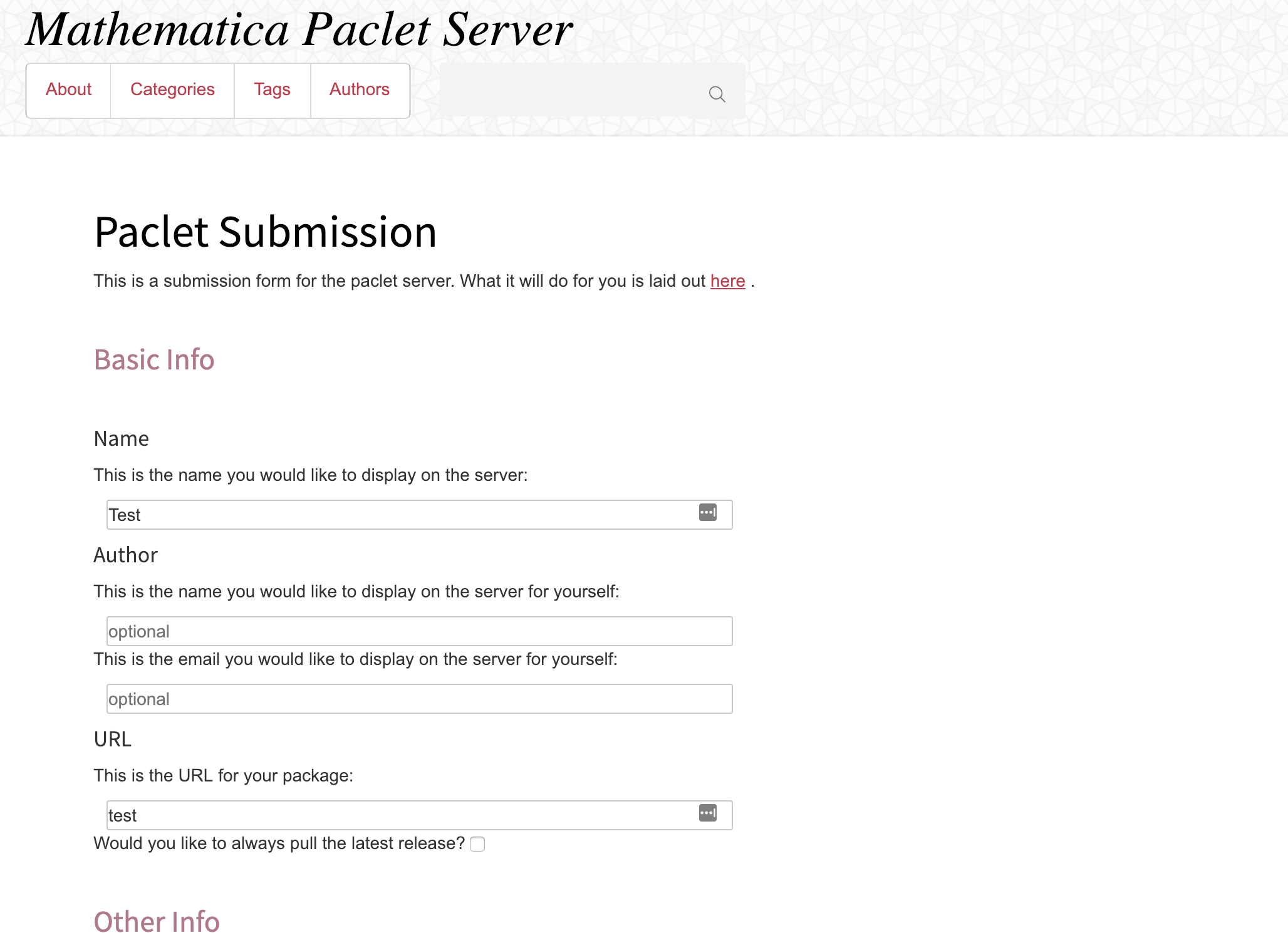Click the Author email optional field
1288x933 pixels.
click(x=419, y=698)
